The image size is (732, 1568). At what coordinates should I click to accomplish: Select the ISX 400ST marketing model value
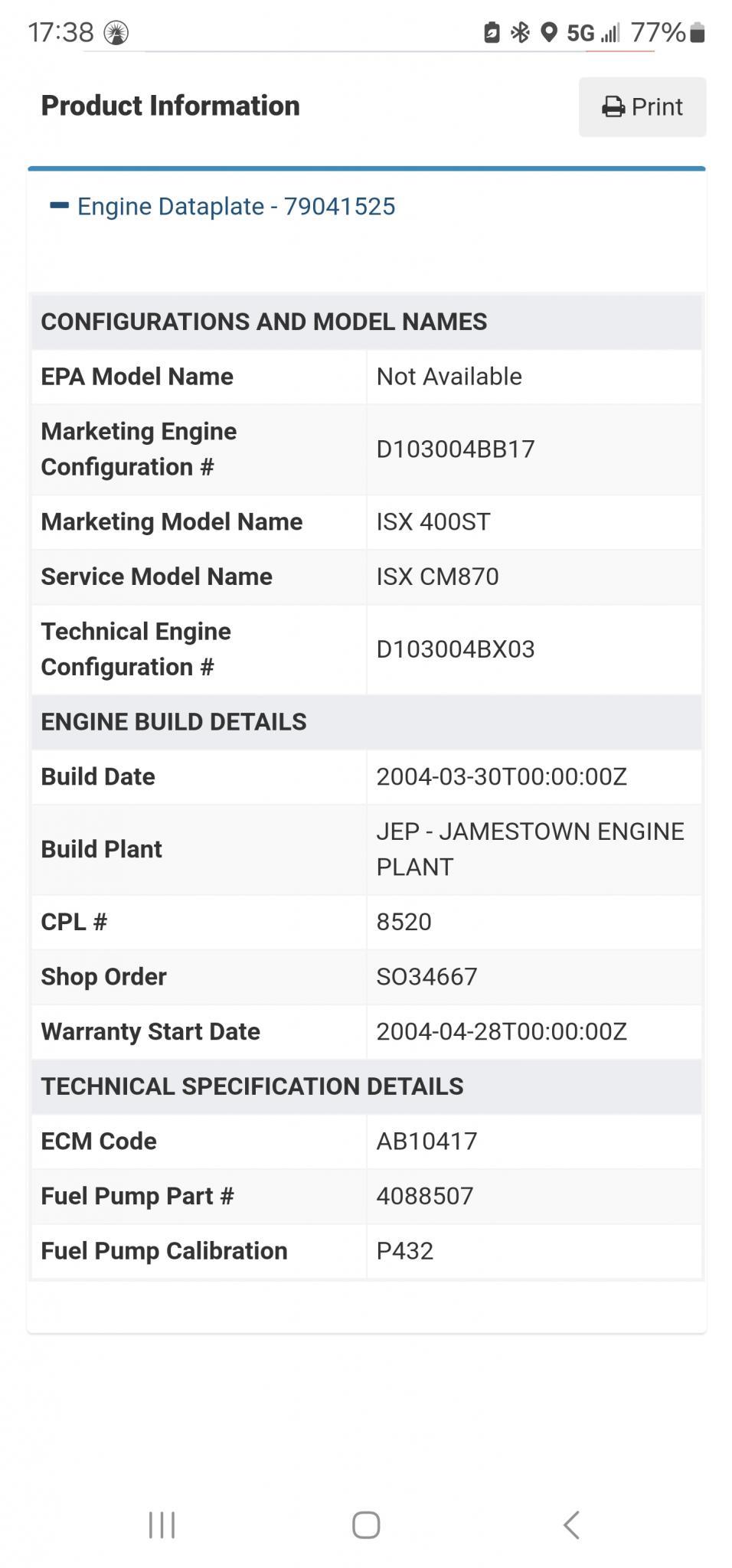click(x=433, y=522)
